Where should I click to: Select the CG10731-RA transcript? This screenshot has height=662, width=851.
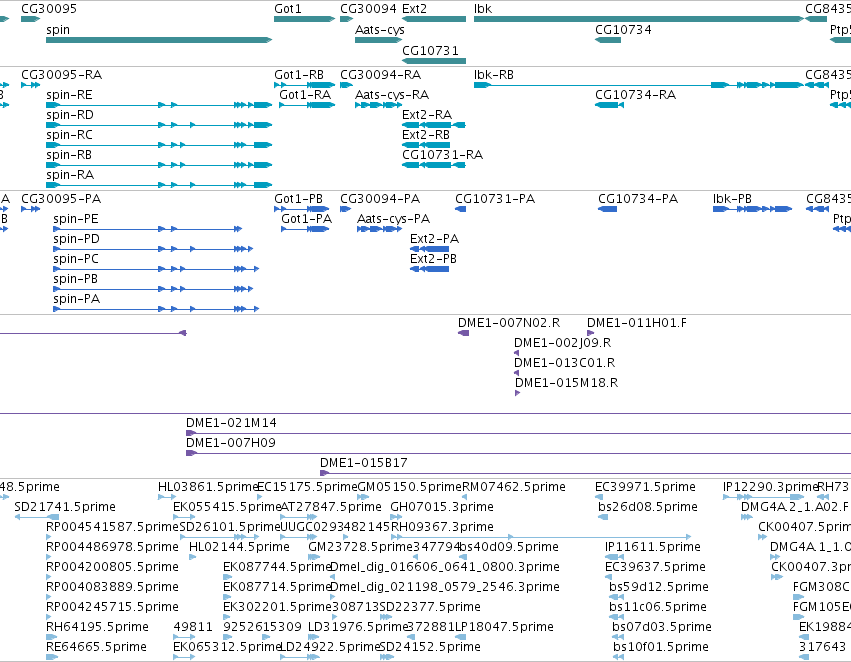pos(434,165)
